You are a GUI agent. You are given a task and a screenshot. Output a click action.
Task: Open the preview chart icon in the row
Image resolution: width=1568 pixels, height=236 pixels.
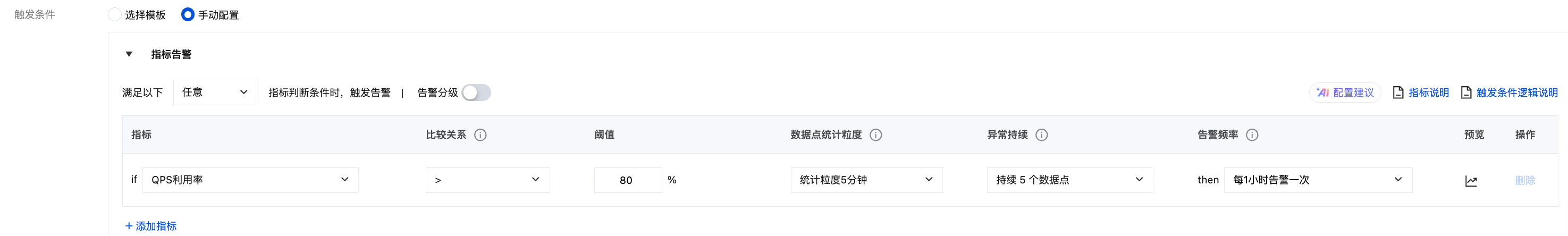coord(1471,181)
